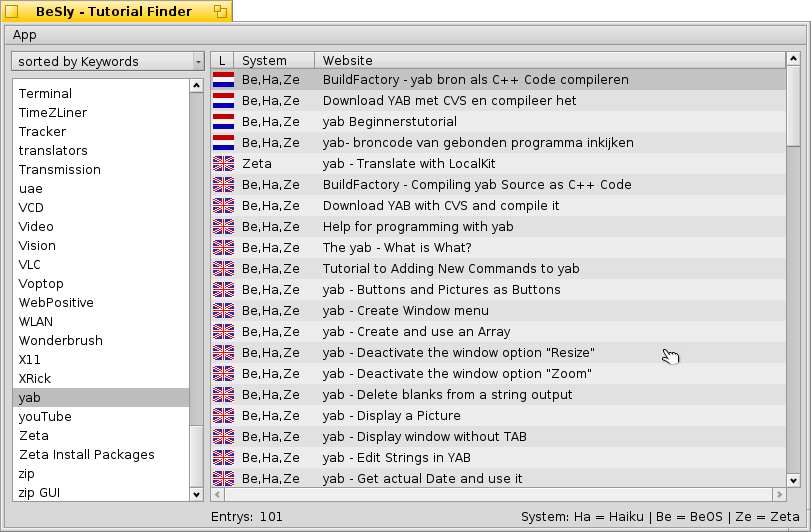Select the yab keyword

[101, 398]
